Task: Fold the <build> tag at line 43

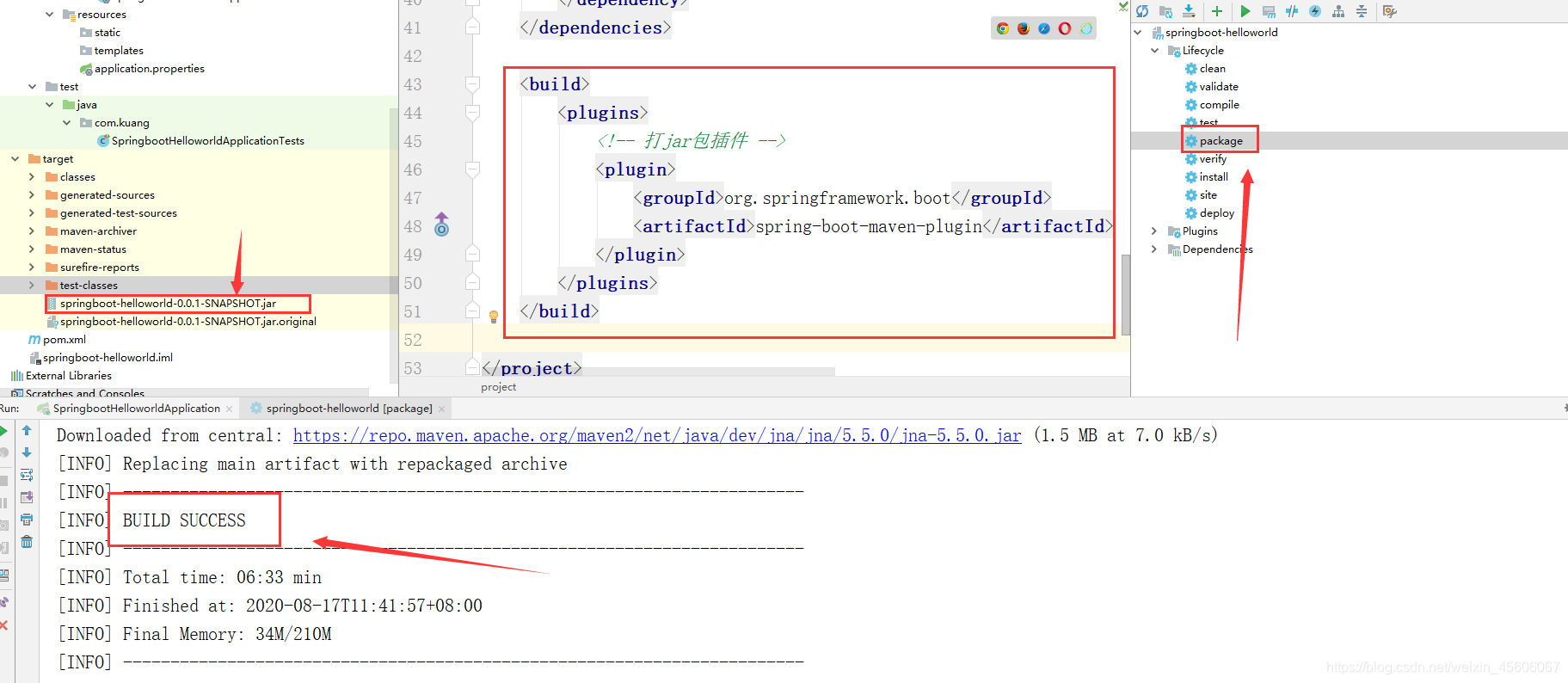Action: pos(472,84)
